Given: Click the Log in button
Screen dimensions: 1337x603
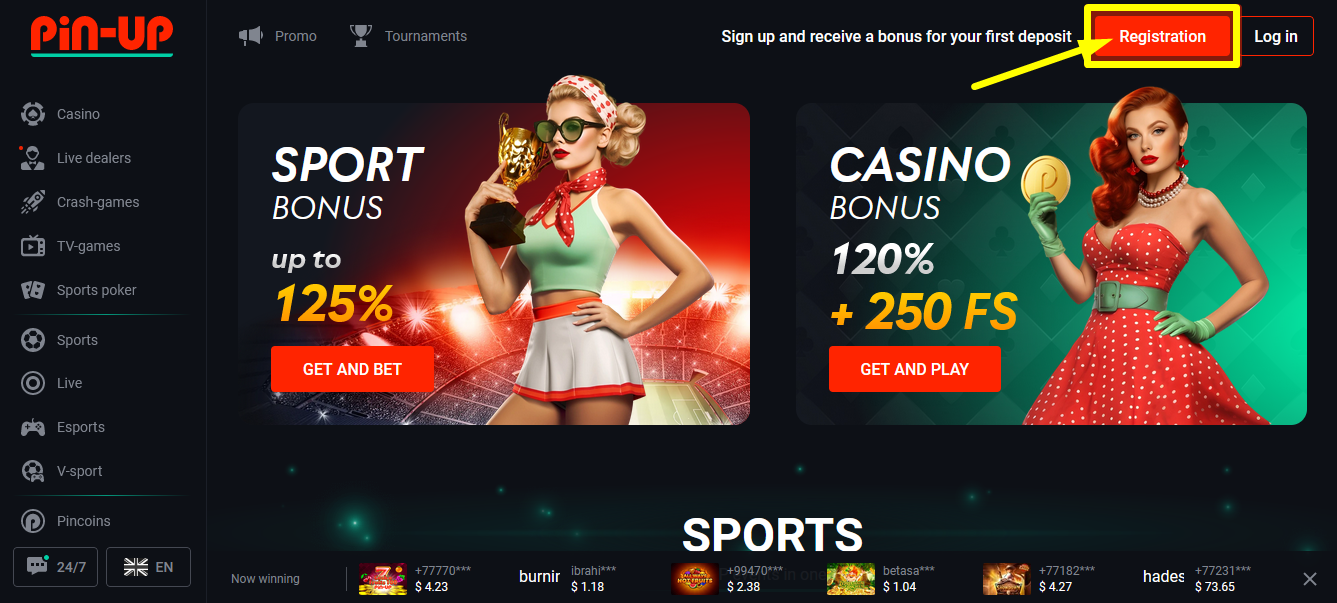Looking at the screenshot, I should (1276, 36).
